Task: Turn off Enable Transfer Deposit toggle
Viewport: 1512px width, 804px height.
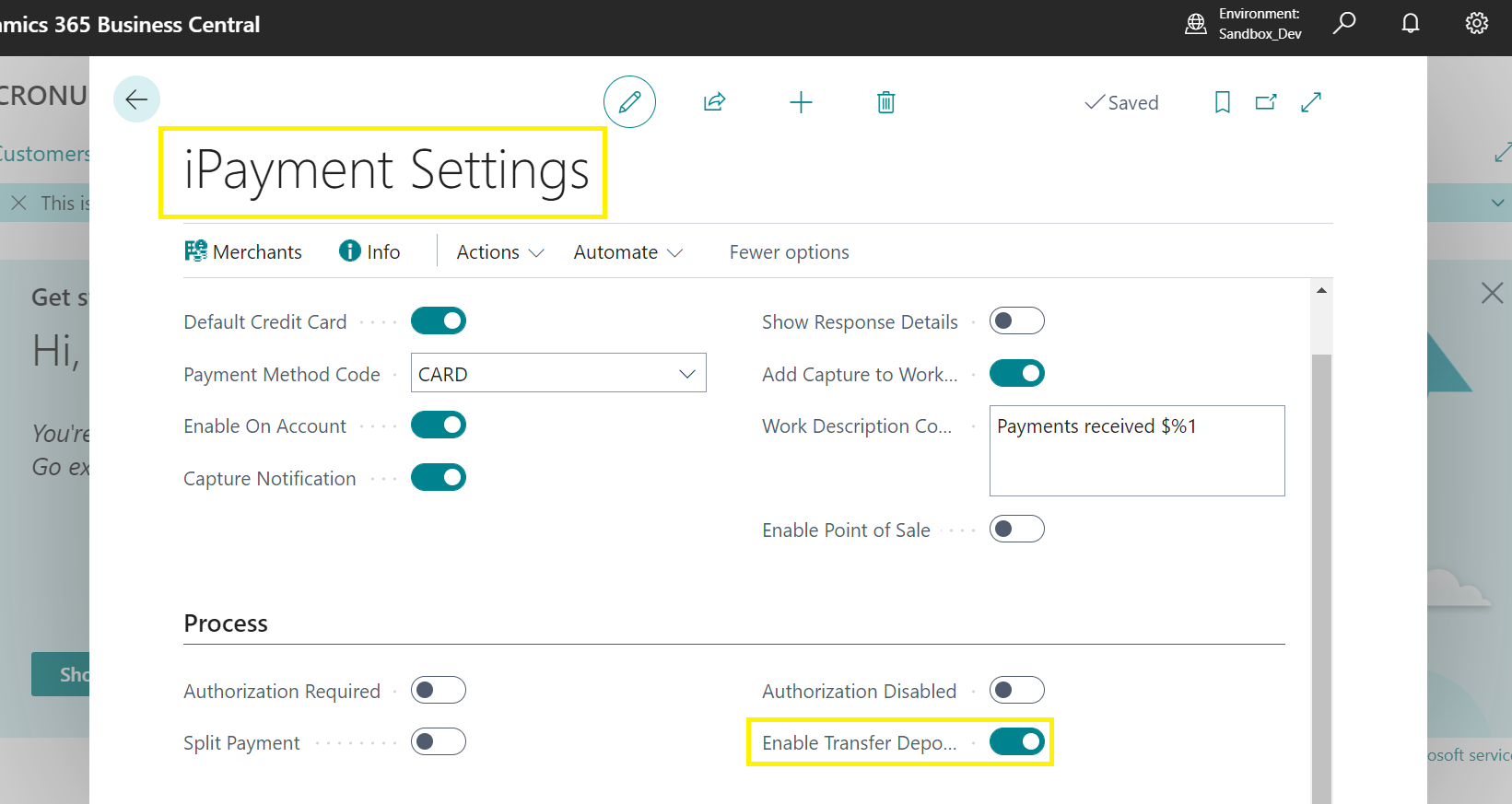Action: (1017, 741)
